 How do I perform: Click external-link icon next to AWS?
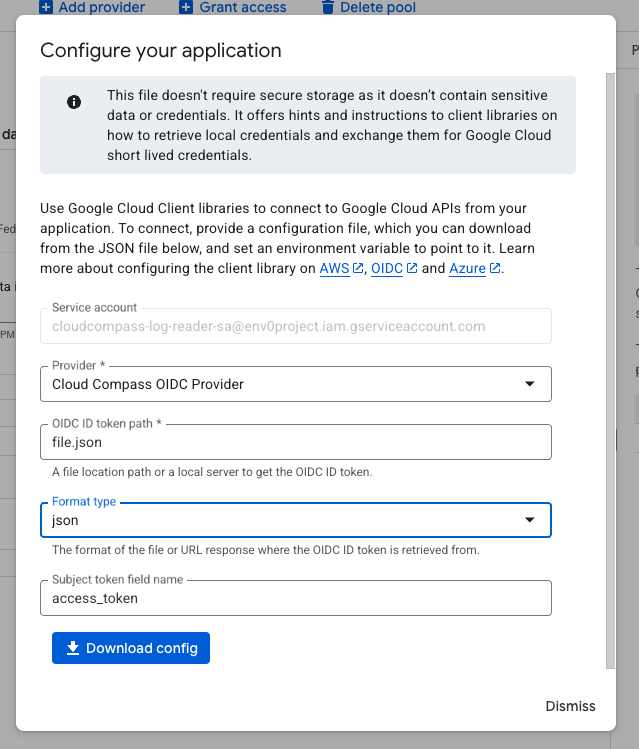click(x=358, y=268)
